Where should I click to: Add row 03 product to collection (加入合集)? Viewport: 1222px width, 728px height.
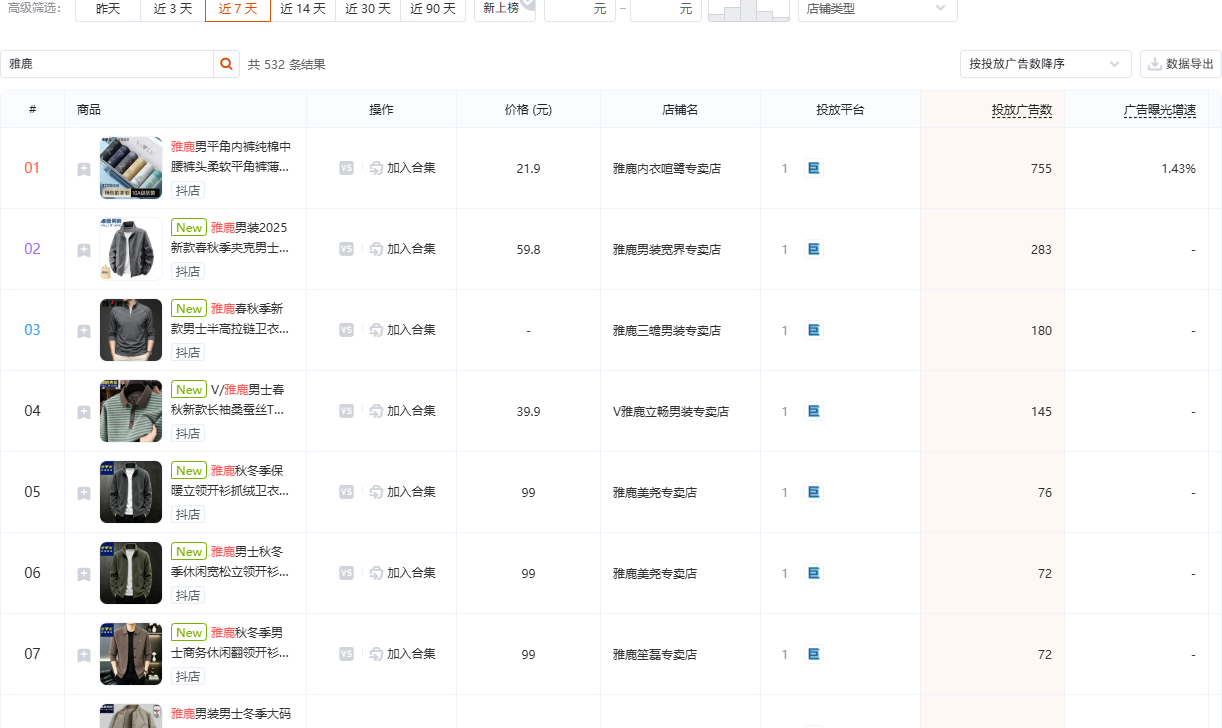click(403, 330)
